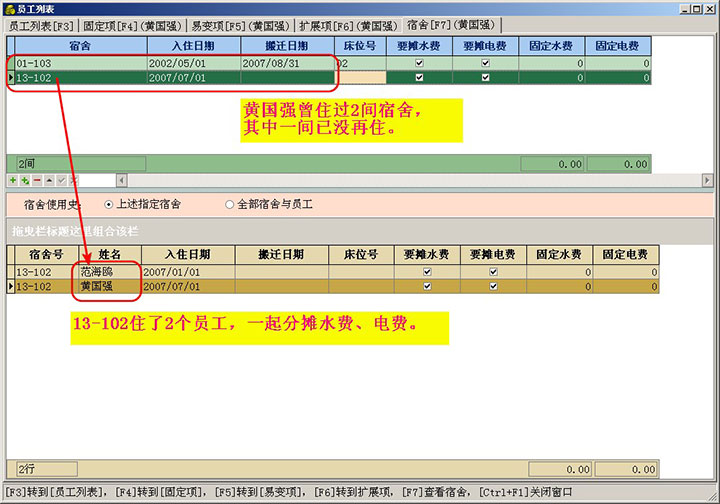Select the 13-102 row in the top grid
Viewport: 720px width, 504px height.
(x=80, y=77)
